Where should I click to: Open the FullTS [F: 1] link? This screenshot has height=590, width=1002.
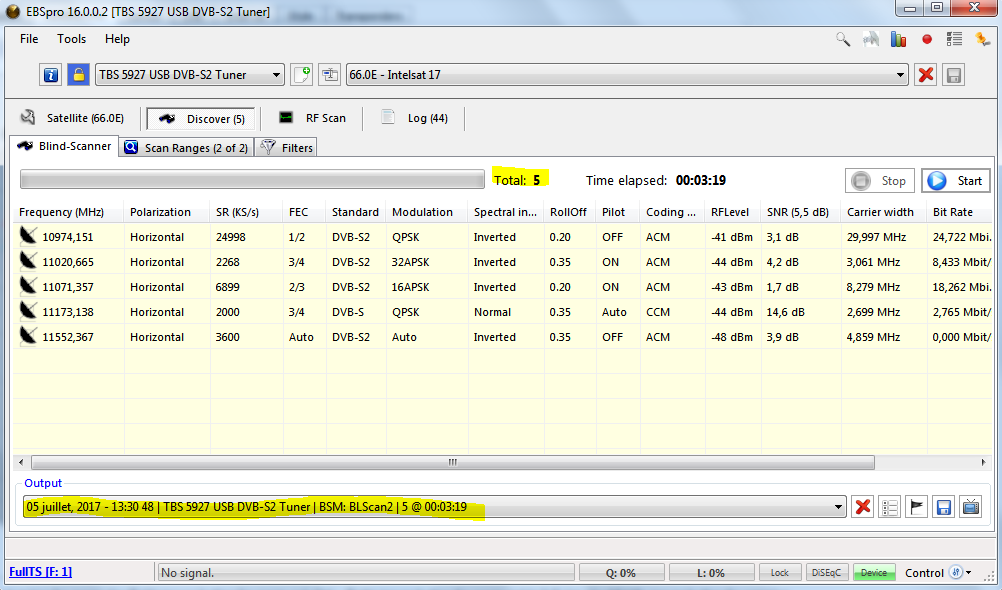[x=40, y=572]
